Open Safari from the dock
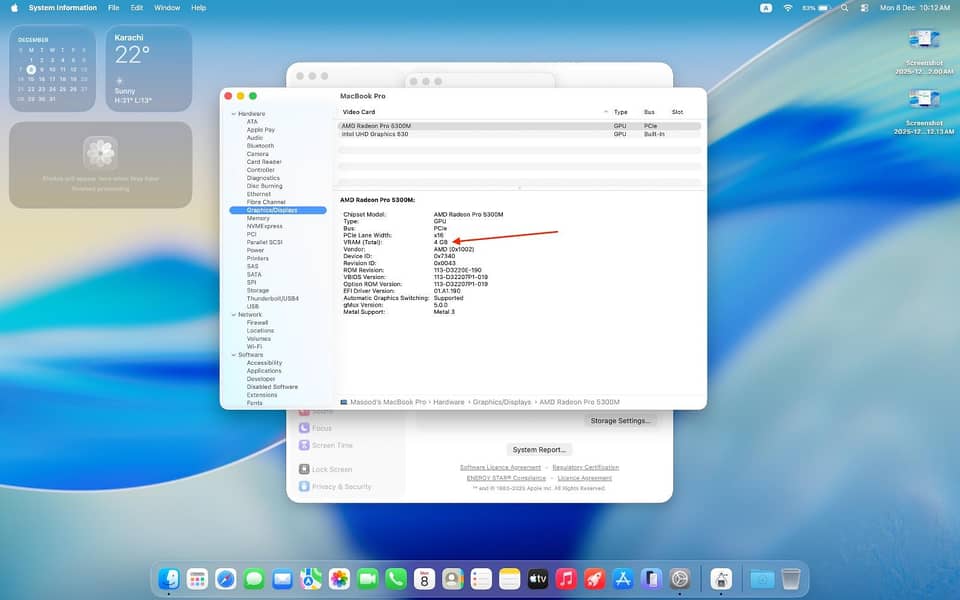The image size is (960, 600). point(226,579)
